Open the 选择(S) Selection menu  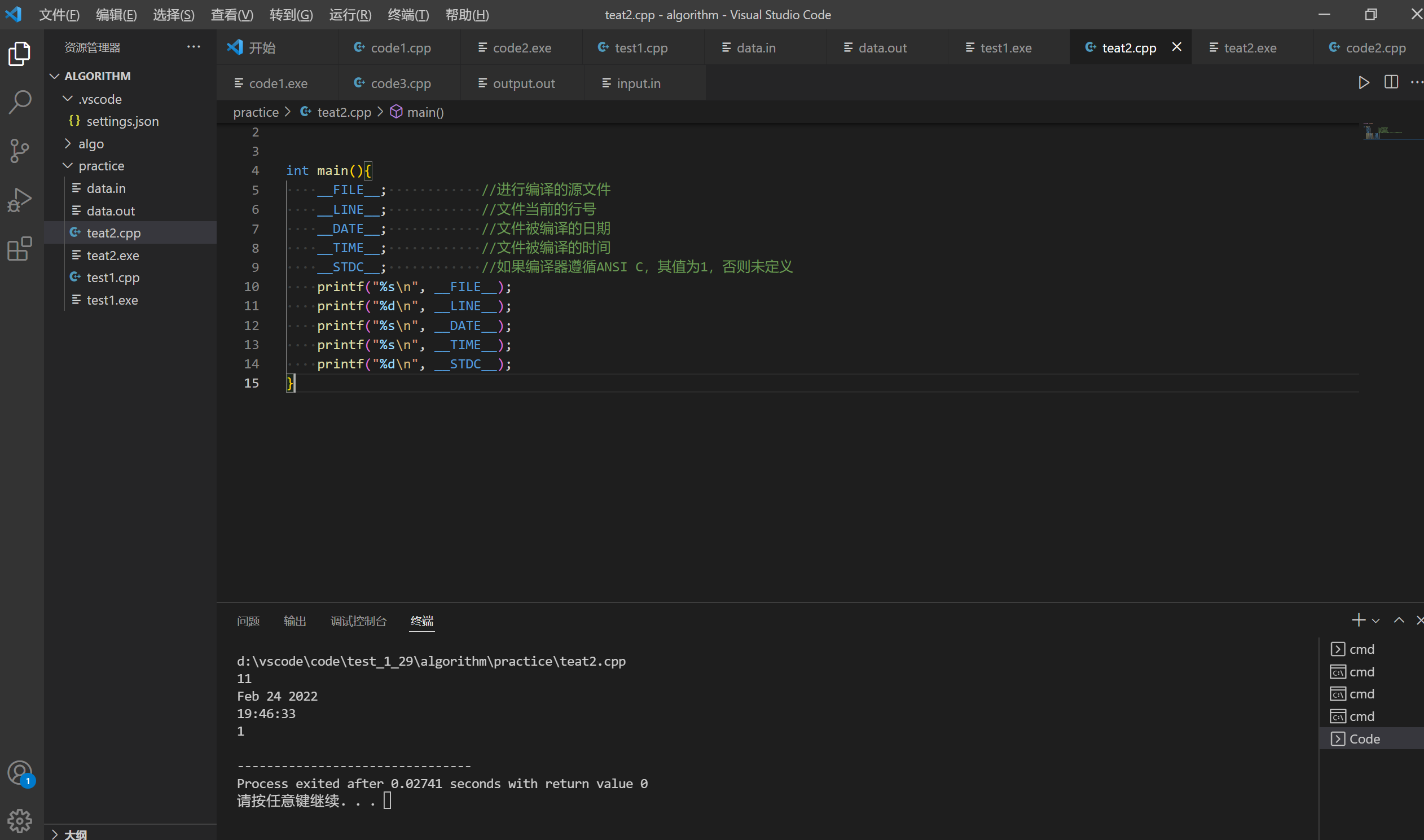[x=174, y=15]
